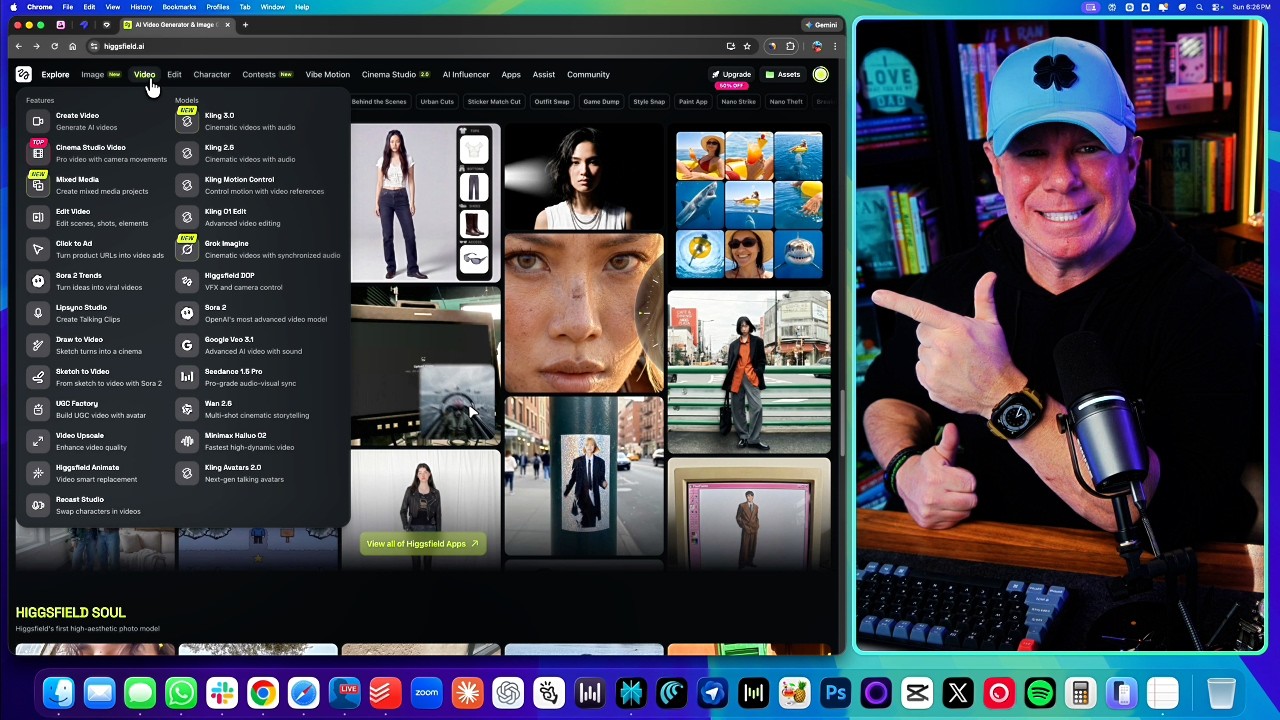Select the Kling 2.6 model entry

coord(261,153)
